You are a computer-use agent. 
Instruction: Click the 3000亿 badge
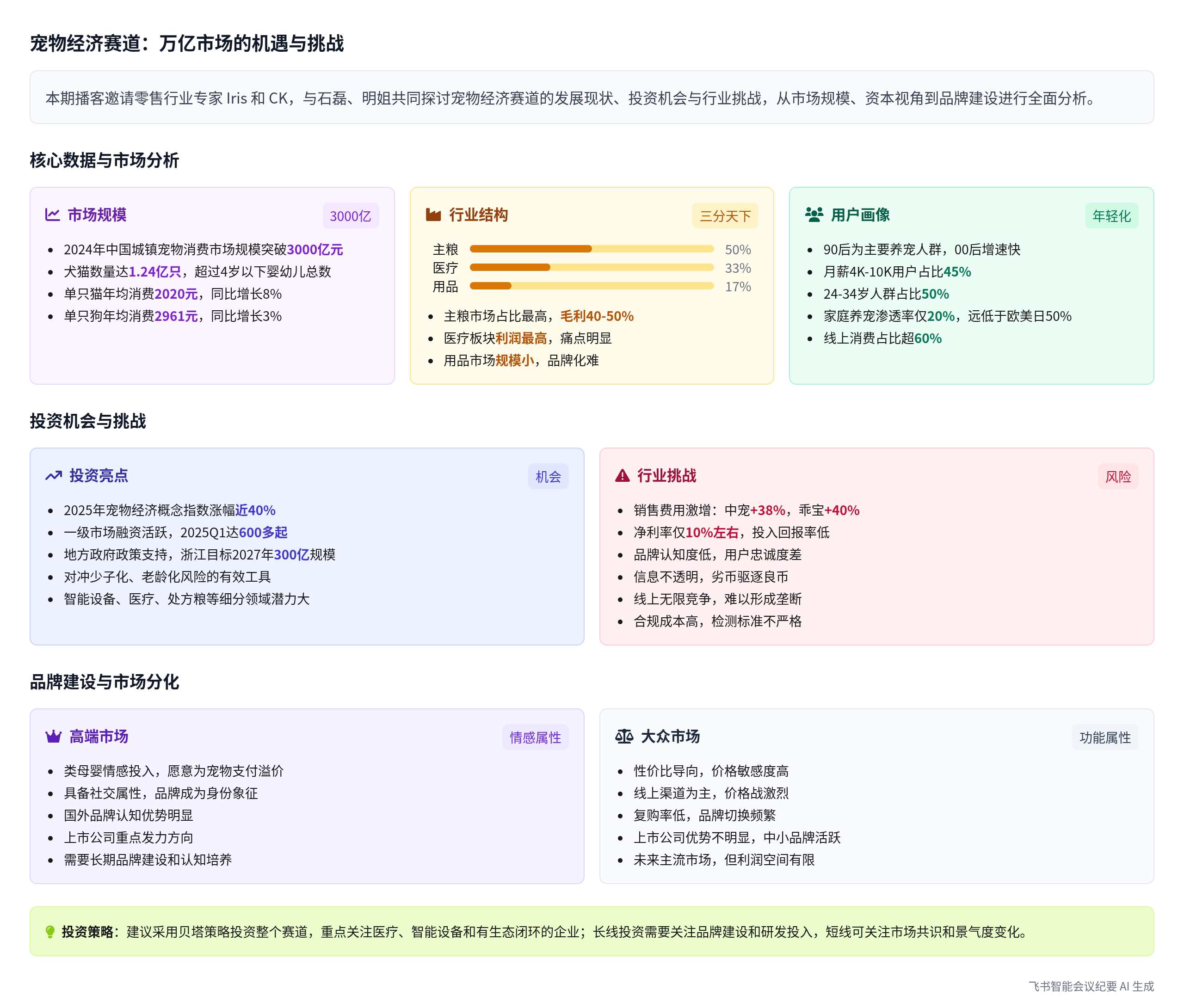tap(350, 216)
